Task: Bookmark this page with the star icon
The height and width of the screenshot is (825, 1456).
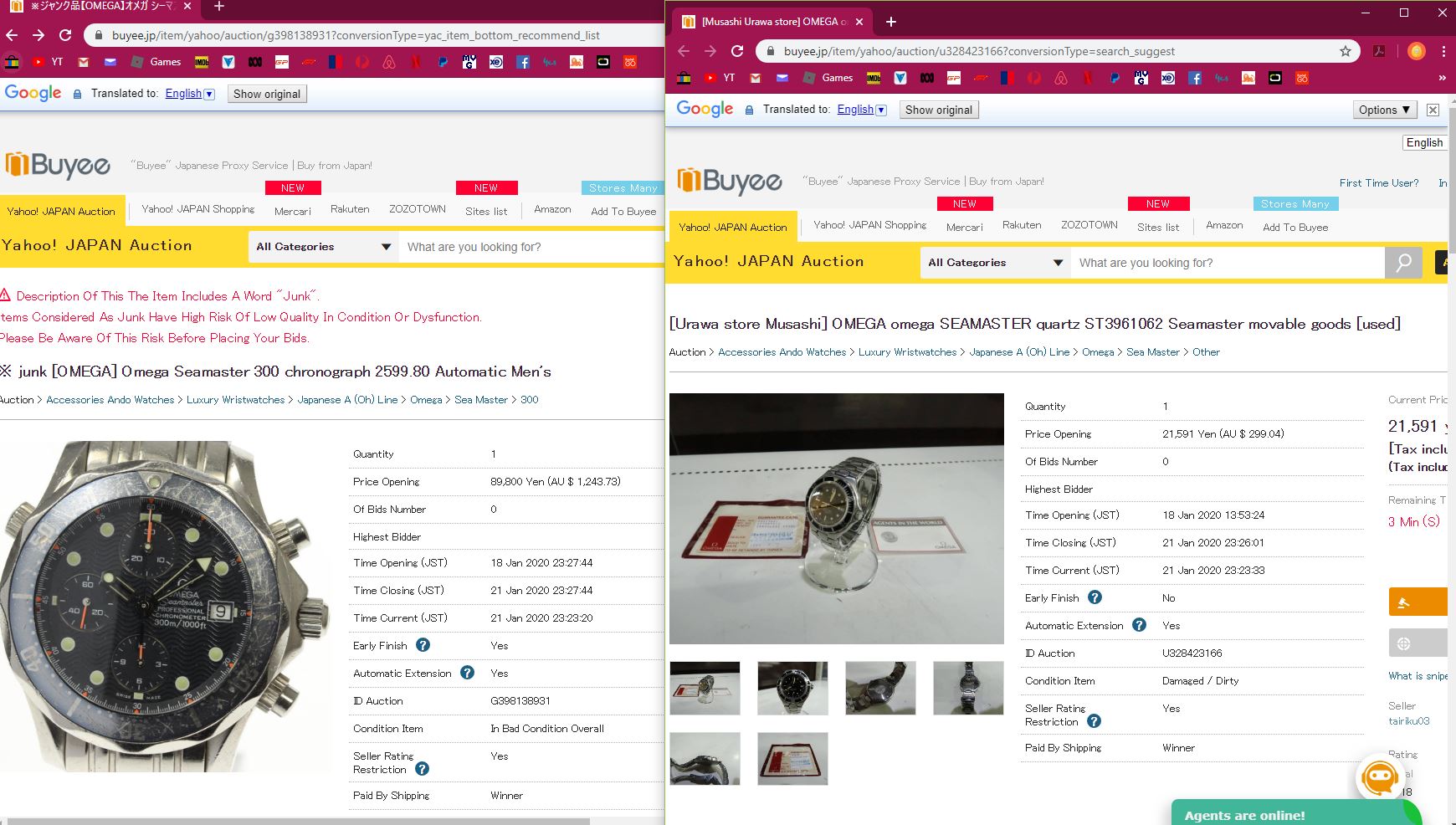Action: [1346, 51]
